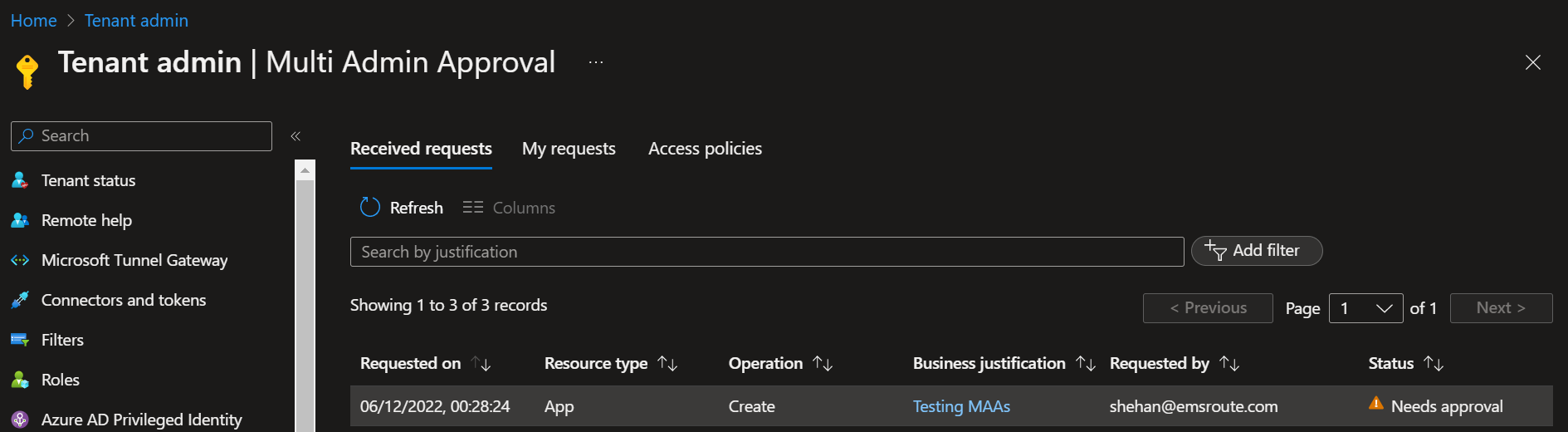Click the yellow key Tenant admin icon

pos(27,71)
